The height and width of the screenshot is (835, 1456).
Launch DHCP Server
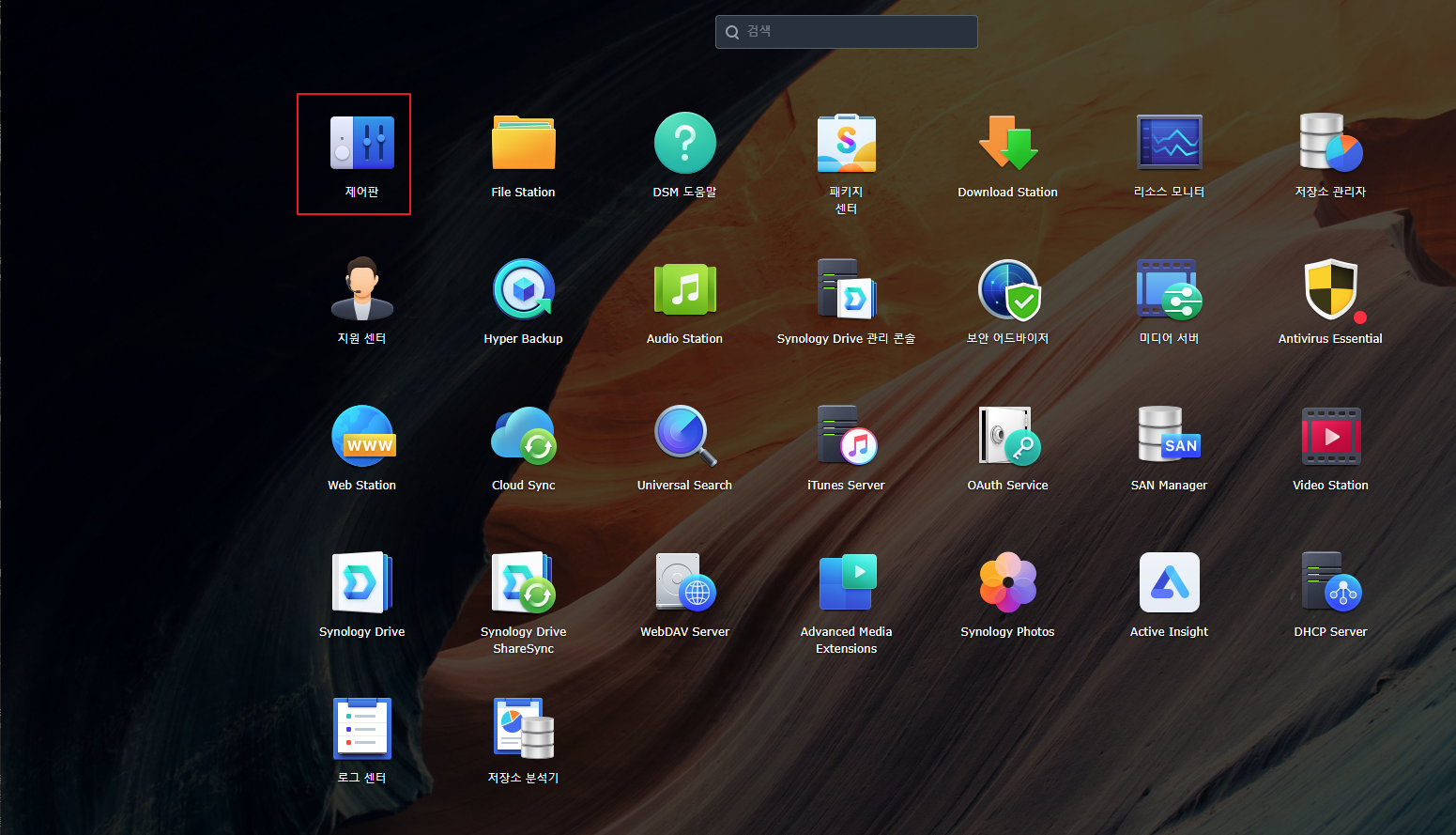click(1331, 582)
